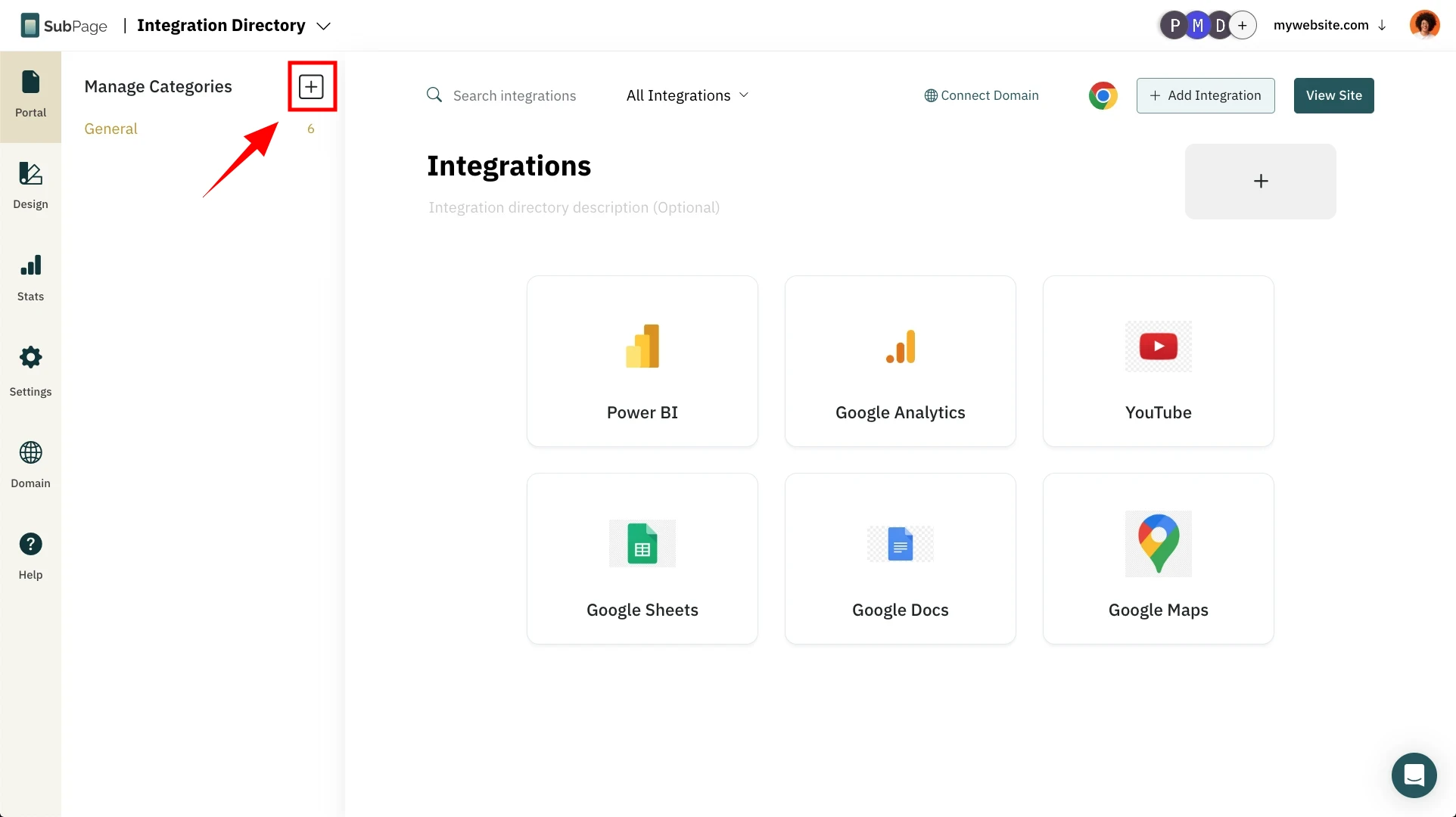The height and width of the screenshot is (817, 1456).
Task: Upload image via large plus box
Action: click(x=1260, y=182)
